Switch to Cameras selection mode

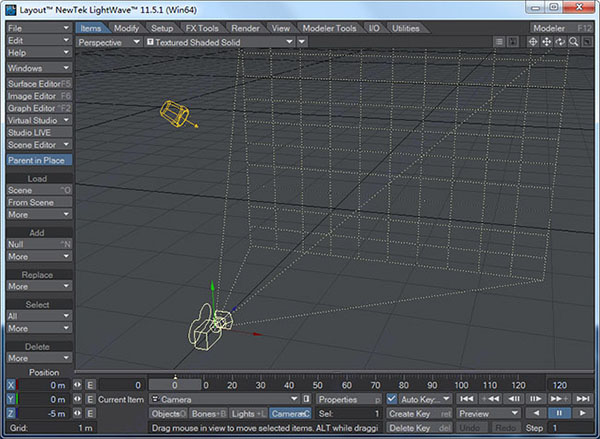click(x=290, y=414)
